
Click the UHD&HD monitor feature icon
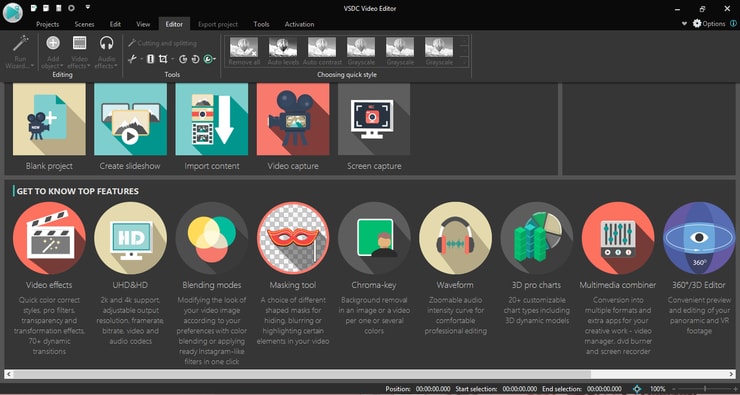pos(130,238)
